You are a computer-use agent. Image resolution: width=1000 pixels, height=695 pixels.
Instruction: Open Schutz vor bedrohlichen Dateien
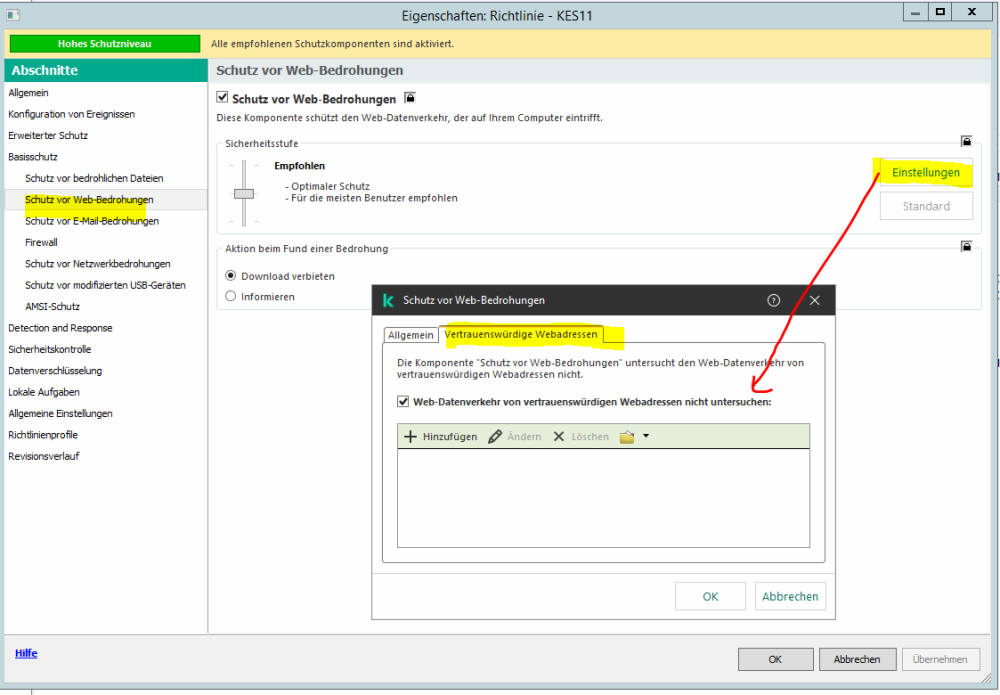point(94,178)
